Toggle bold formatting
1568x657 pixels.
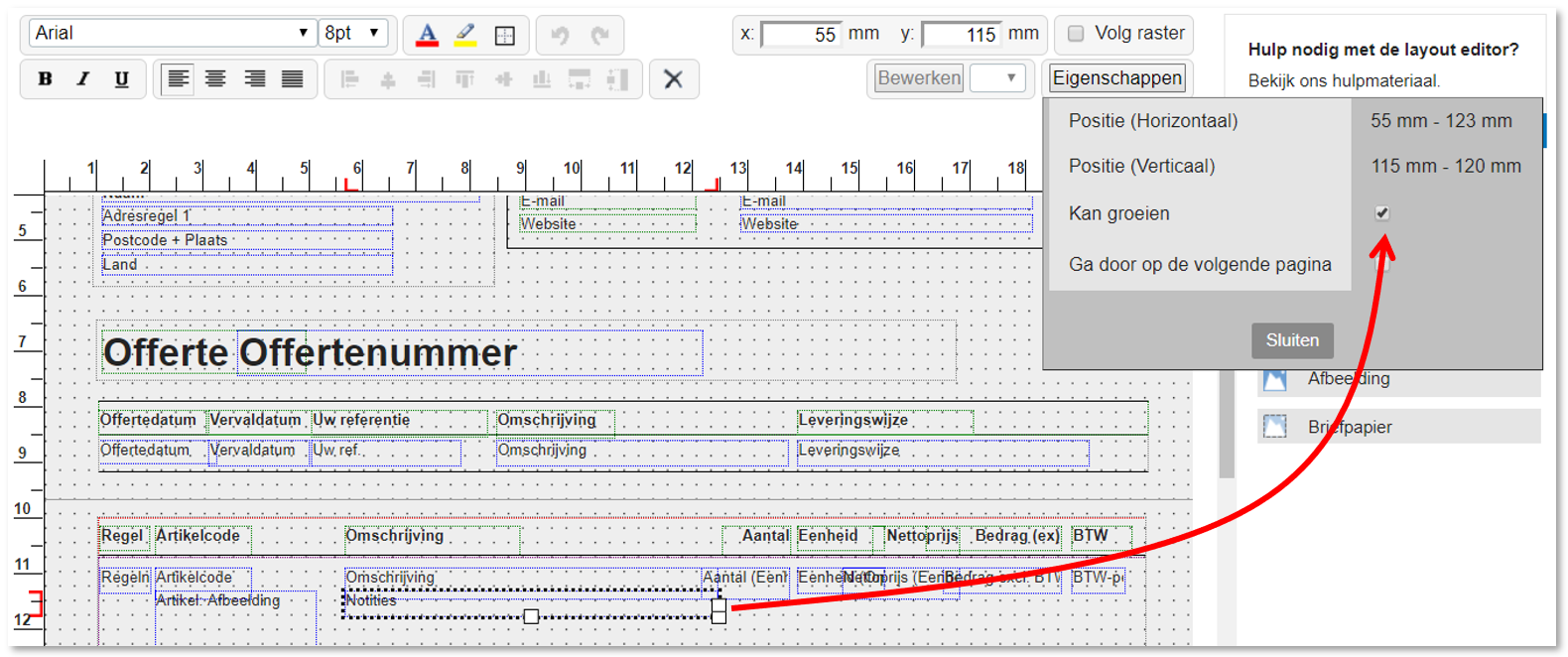[x=45, y=79]
